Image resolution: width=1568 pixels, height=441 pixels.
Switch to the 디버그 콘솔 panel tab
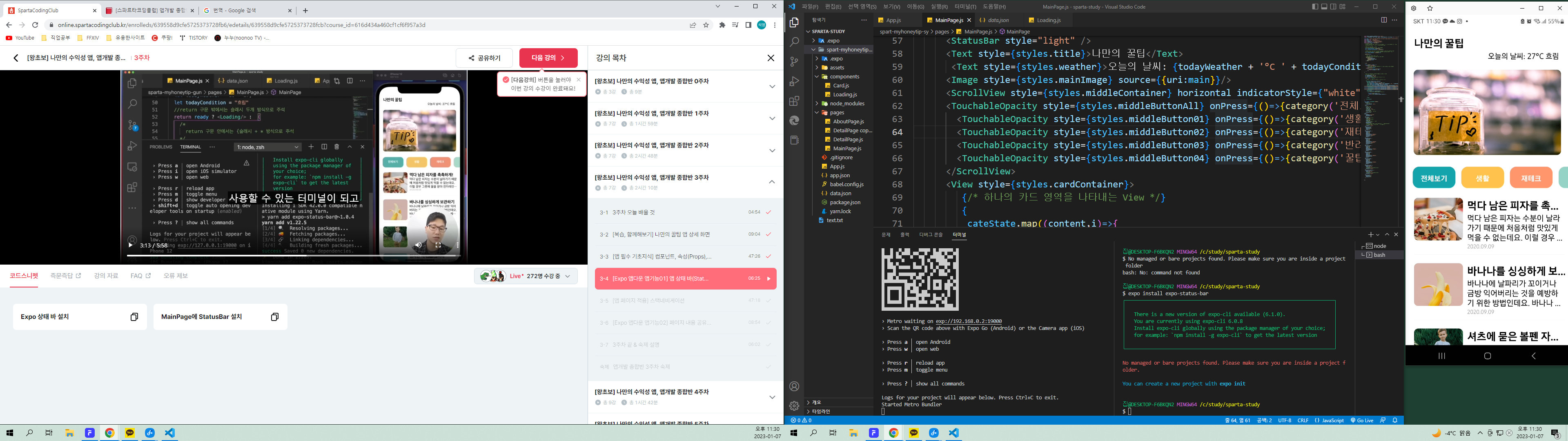[x=930, y=234]
